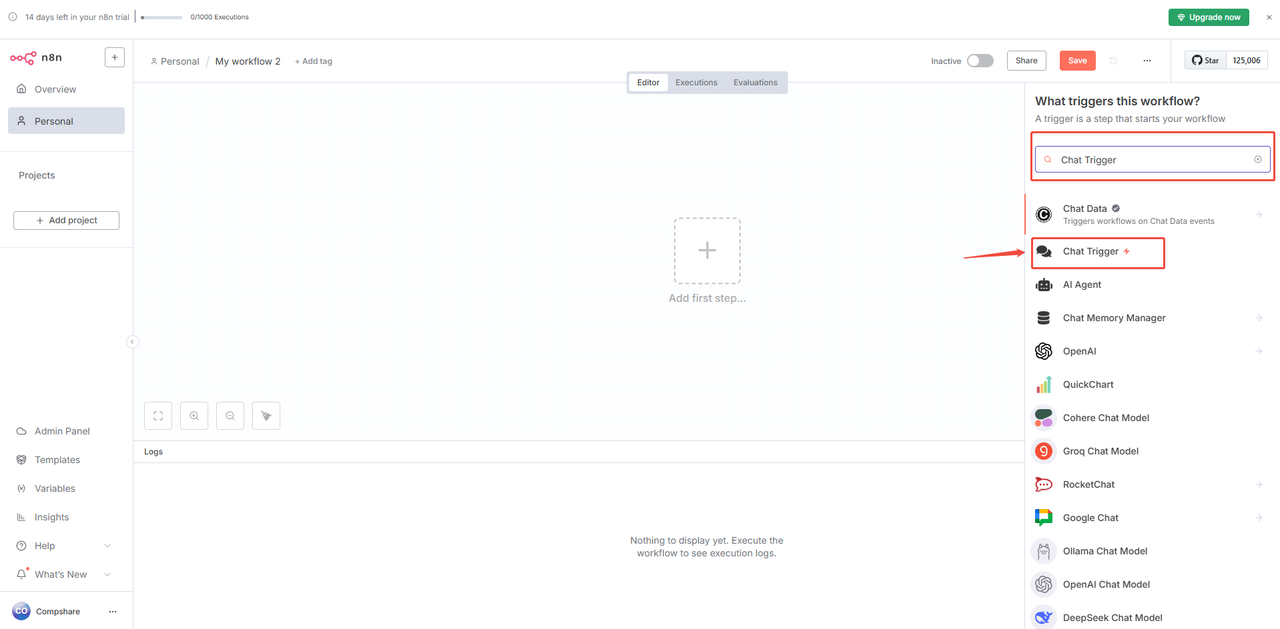Click the executions usage progress bar
Screen dimensions: 1280x629
click(162, 17)
